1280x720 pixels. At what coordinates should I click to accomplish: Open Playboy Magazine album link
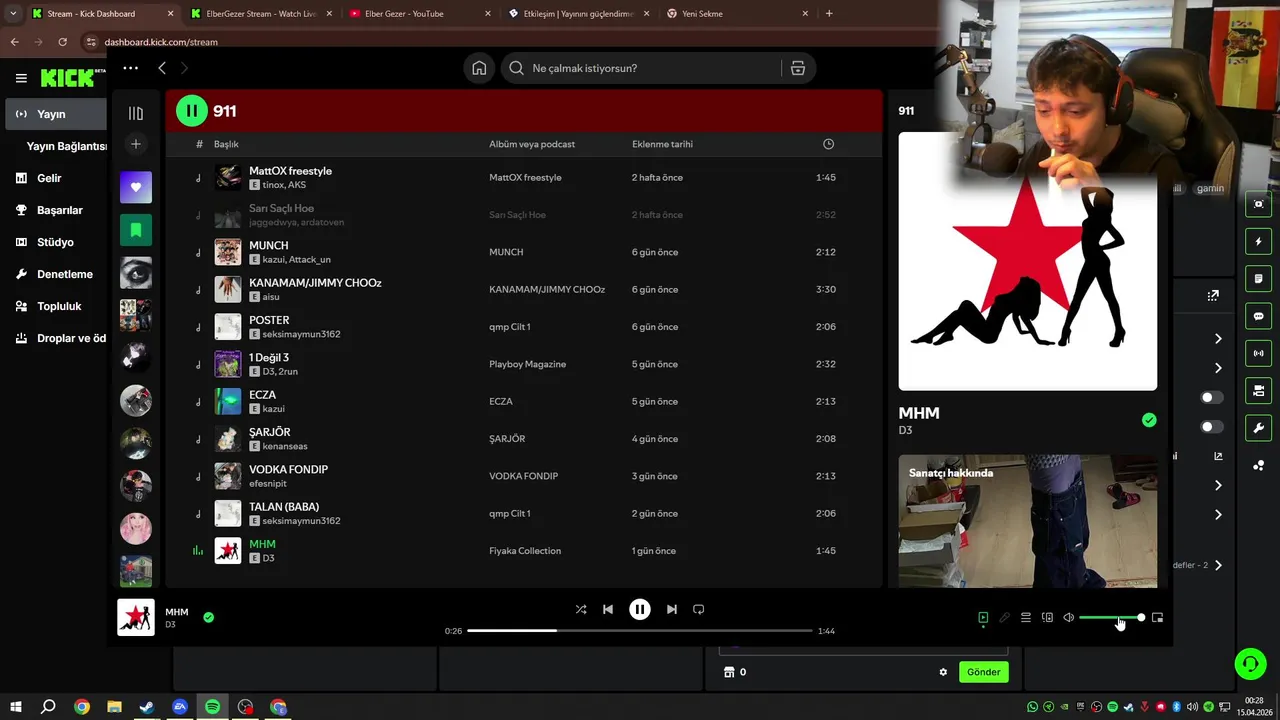click(x=527, y=364)
